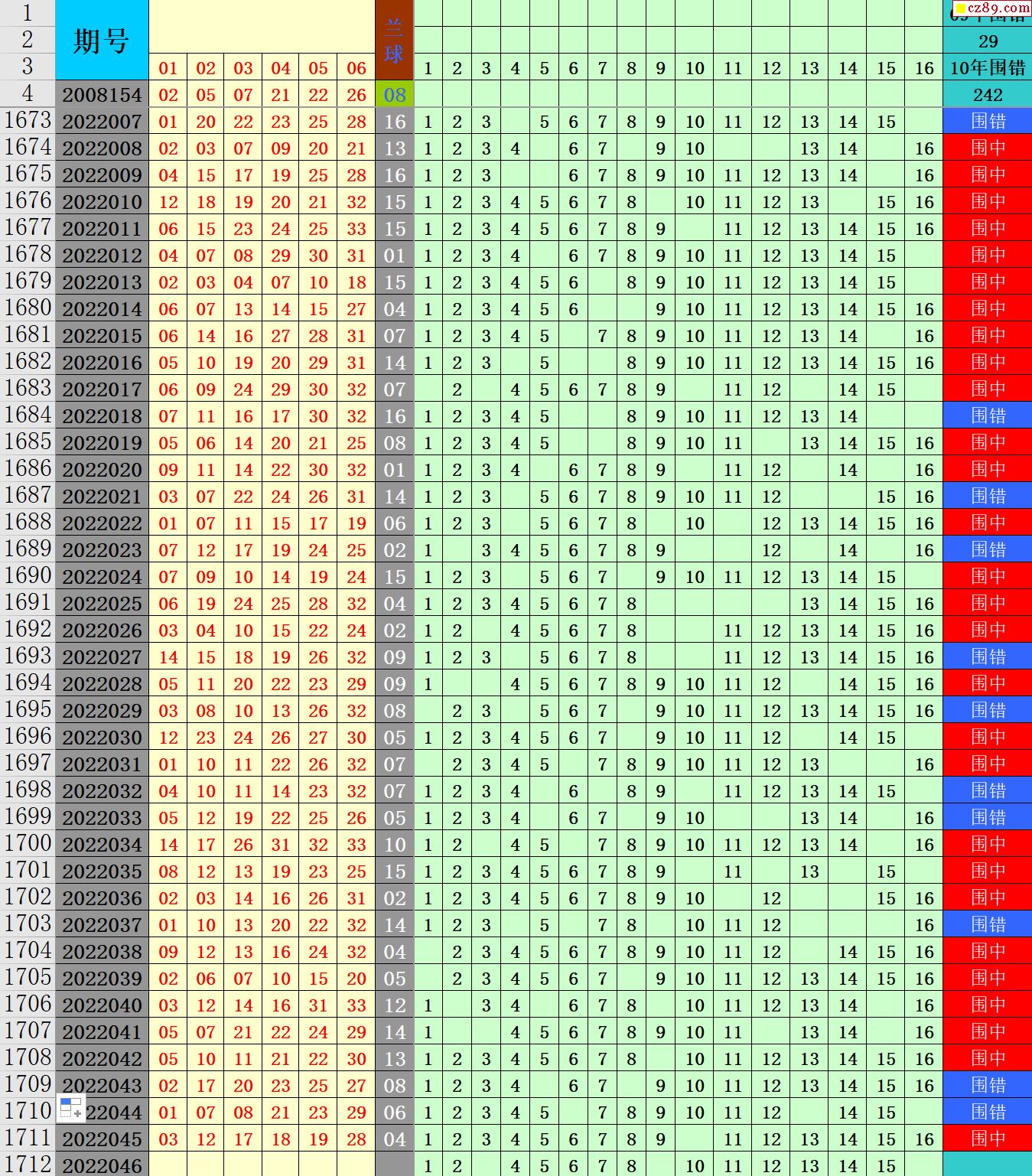The width and height of the screenshot is (1032, 1176).
Task: Select row header 1673
Action: pyautogui.click(x=28, y=121)
